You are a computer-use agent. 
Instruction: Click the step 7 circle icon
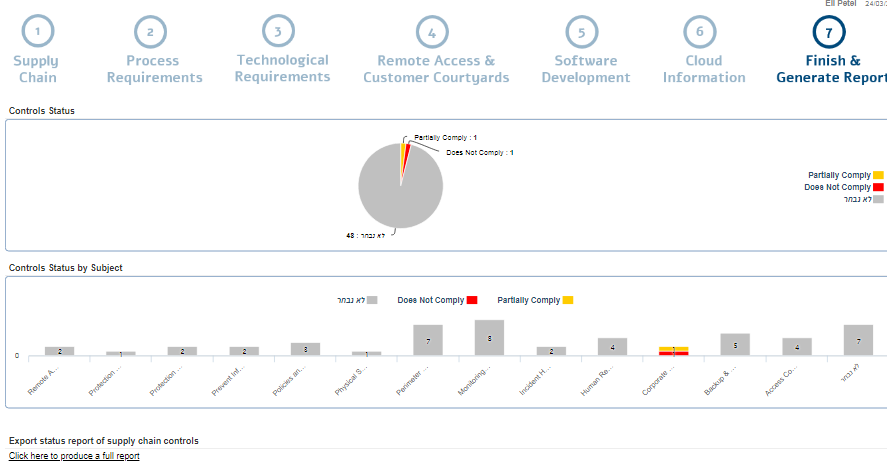pos(829,32)
